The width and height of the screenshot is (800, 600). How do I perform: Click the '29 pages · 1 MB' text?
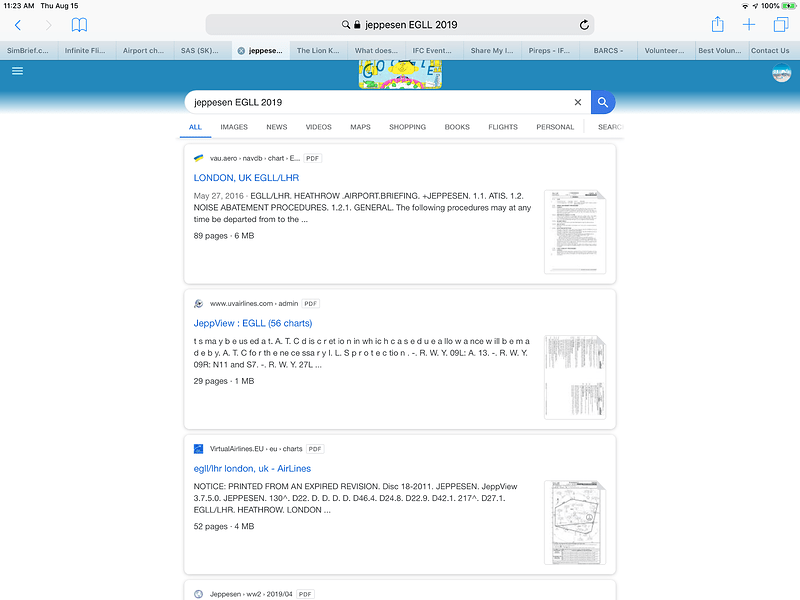pos(224,381)
